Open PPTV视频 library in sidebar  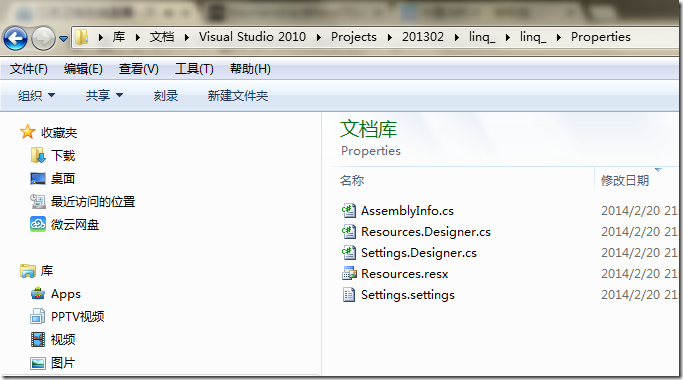pos(78,317)
